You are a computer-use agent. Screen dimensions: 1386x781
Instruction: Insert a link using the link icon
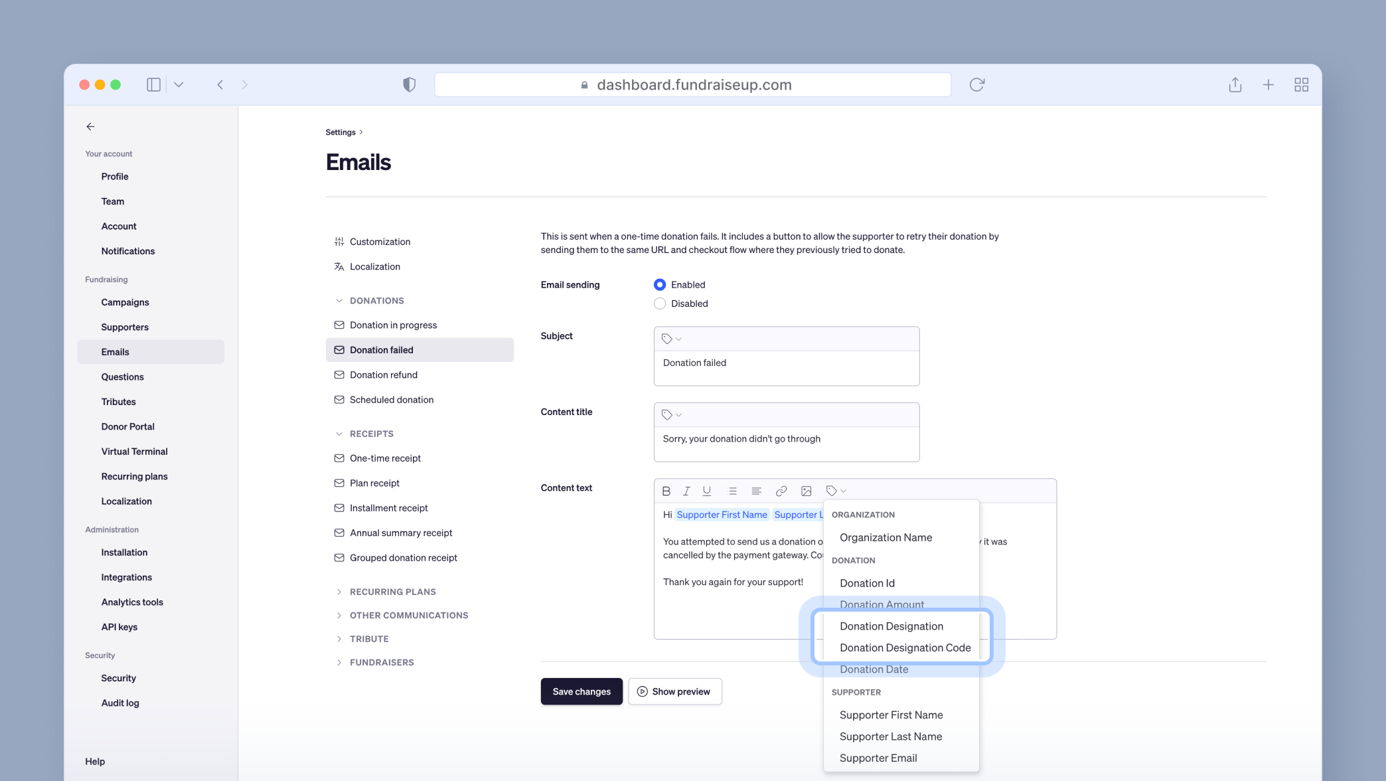click(x=781, y=491)
